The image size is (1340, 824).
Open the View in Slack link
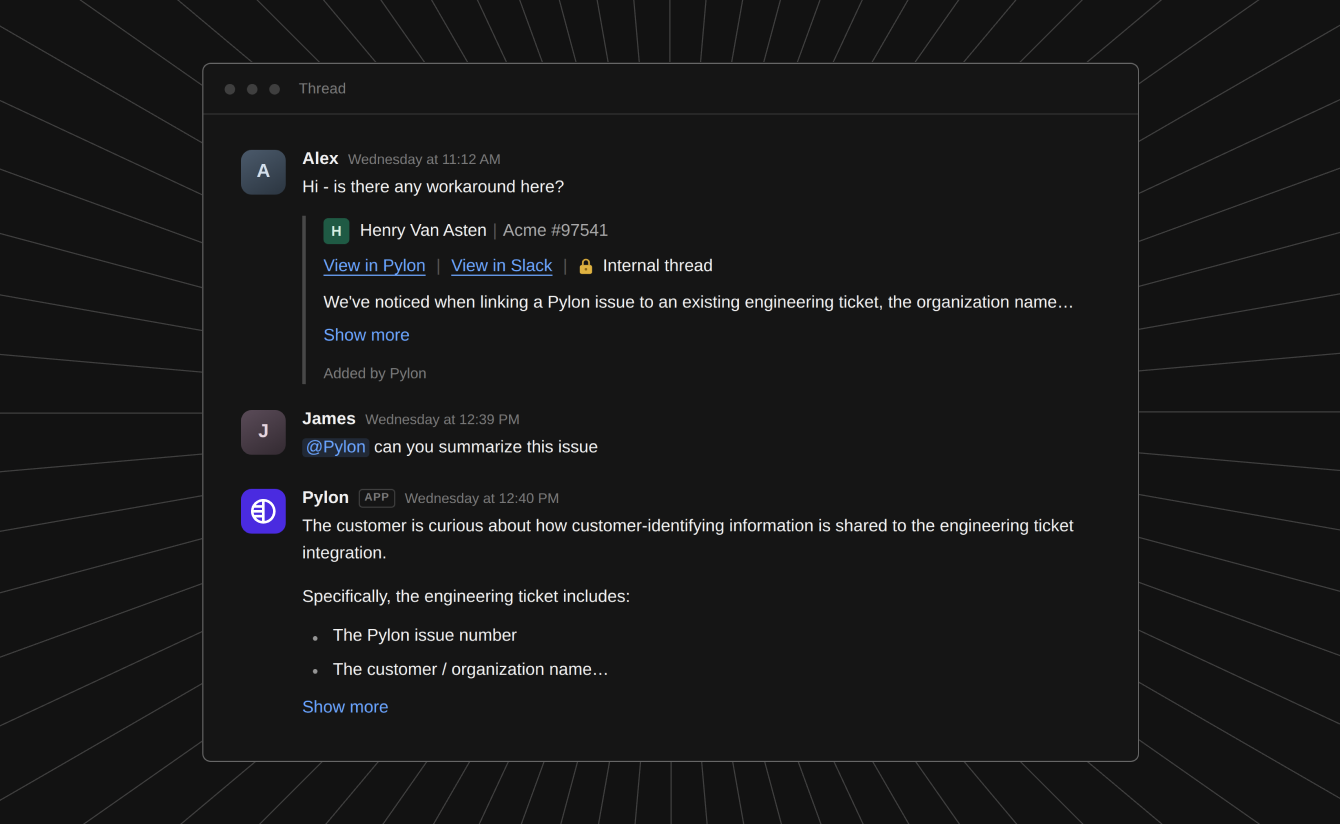501,266
